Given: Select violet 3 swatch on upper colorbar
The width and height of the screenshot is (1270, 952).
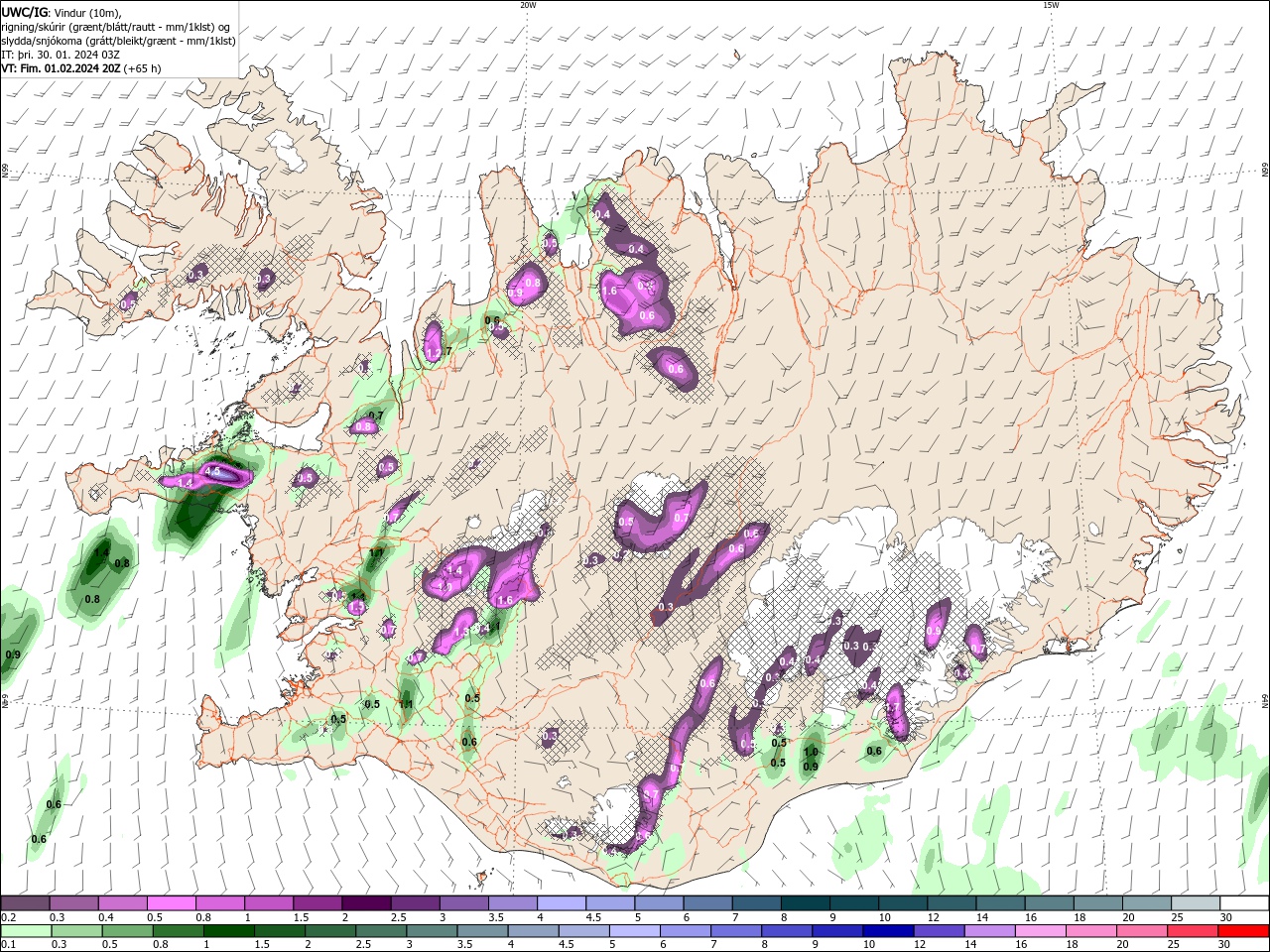Looking at the screenshot, I should pos(463,903).
